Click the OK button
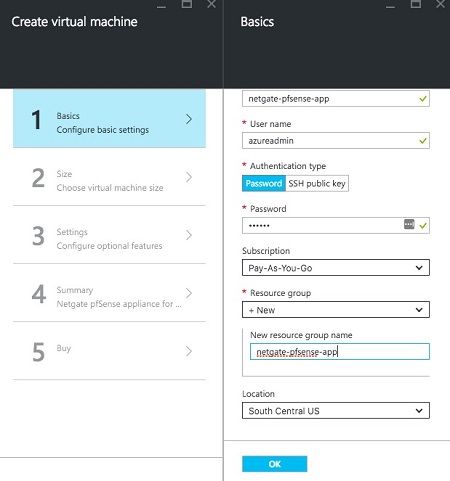The height and width of the screenshot is (481, 450). 275,464
